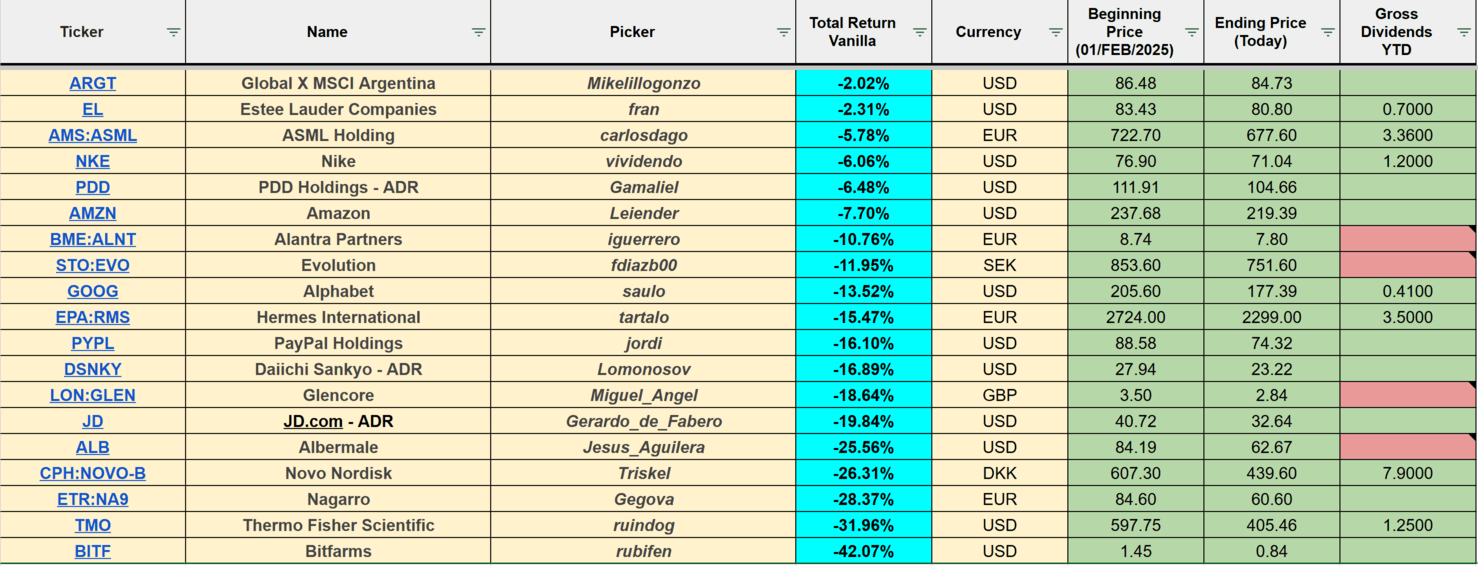Open the AMS:ASML ticker link
1478x566 pixels.
(93, 135)
